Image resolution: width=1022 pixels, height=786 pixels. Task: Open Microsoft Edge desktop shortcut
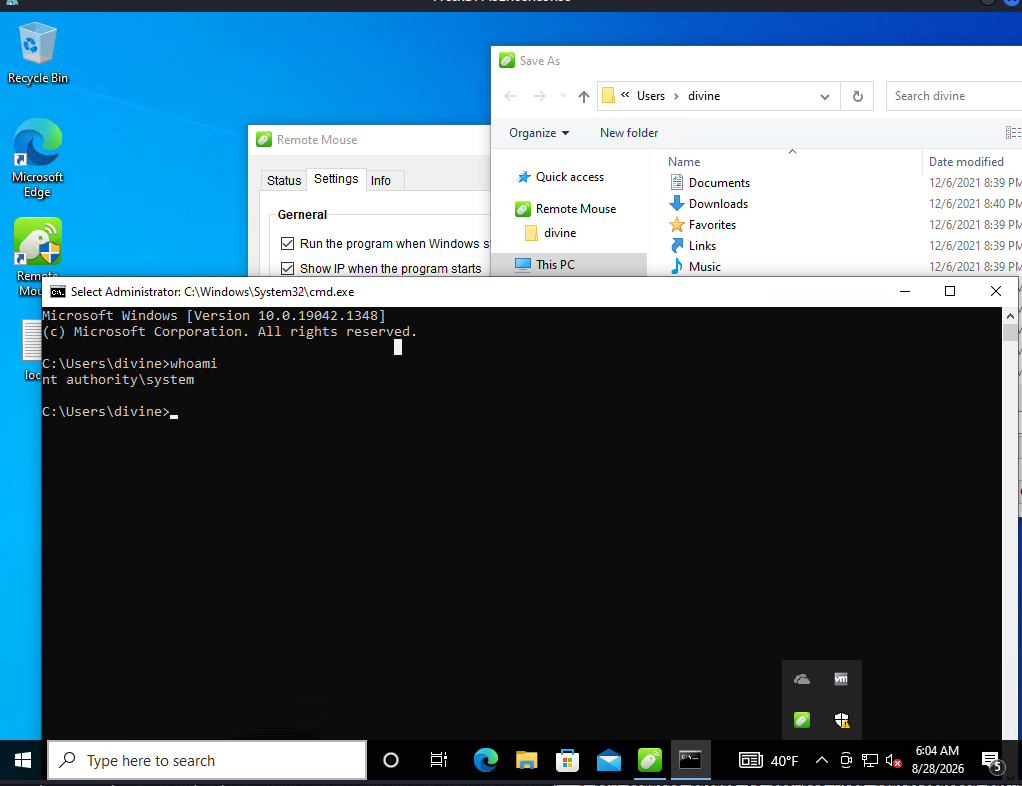(37, 158)
